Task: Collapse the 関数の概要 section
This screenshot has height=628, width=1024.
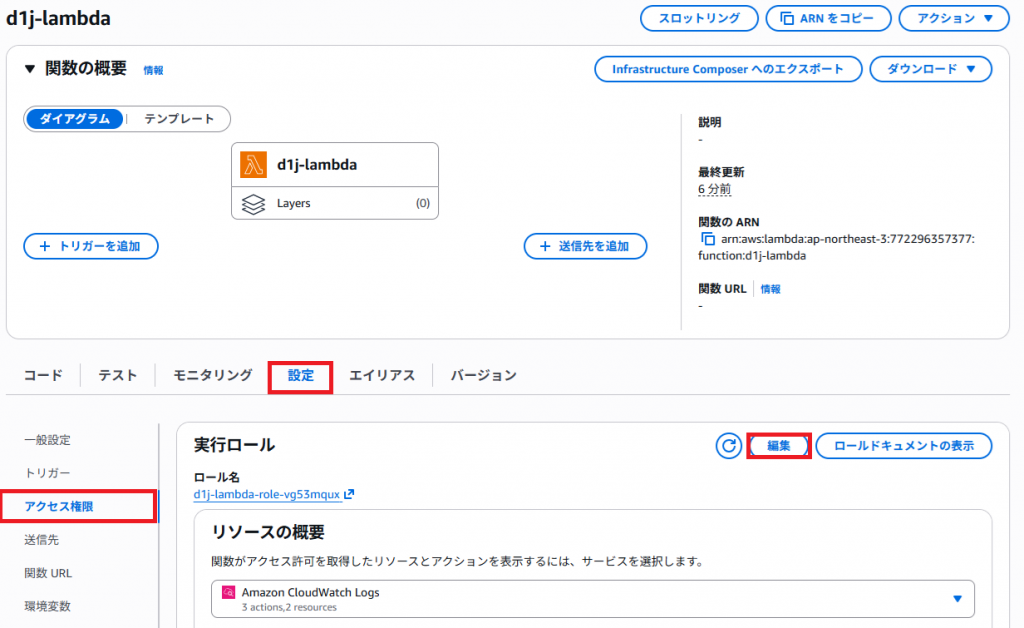Action: pyautogui.click(x=30, y=69)
